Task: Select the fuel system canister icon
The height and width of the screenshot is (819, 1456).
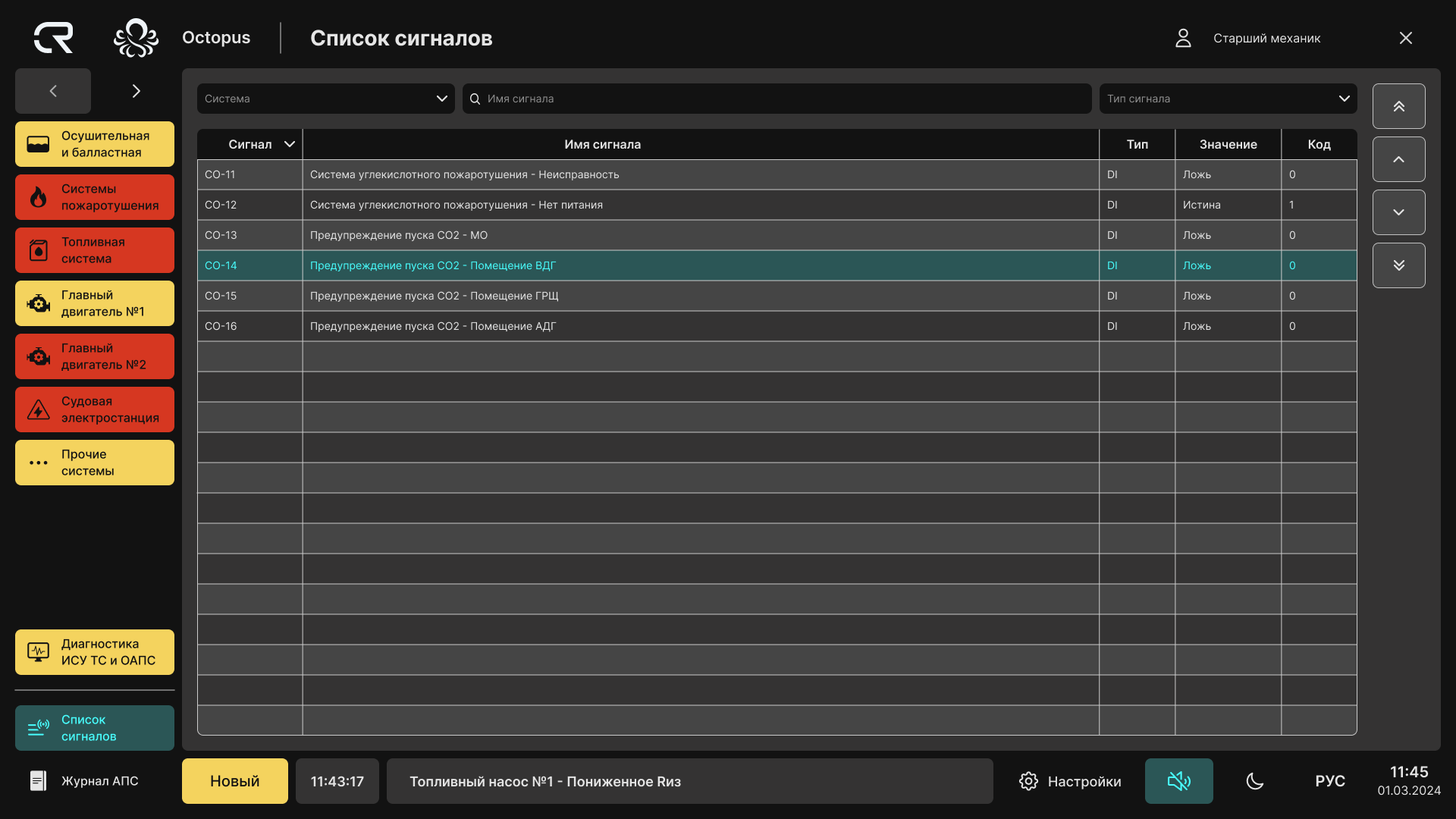Action: [x=38, y=250]
